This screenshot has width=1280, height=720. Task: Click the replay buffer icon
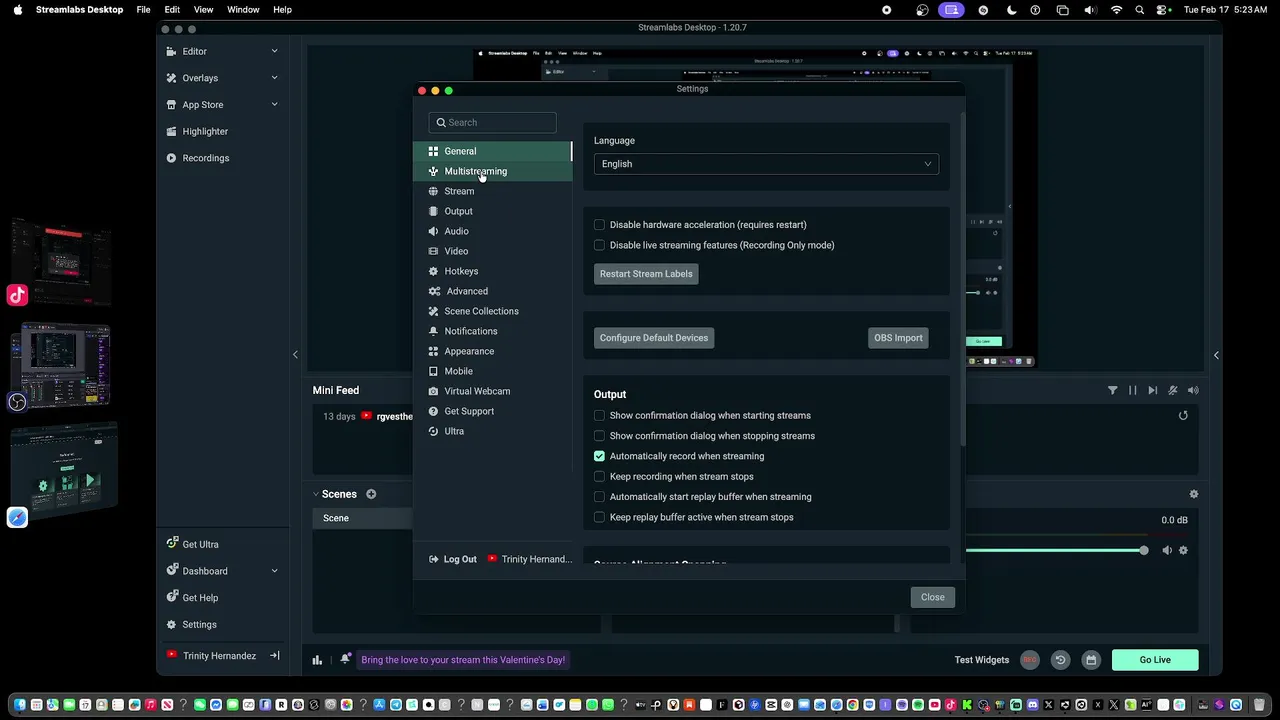1060,660
